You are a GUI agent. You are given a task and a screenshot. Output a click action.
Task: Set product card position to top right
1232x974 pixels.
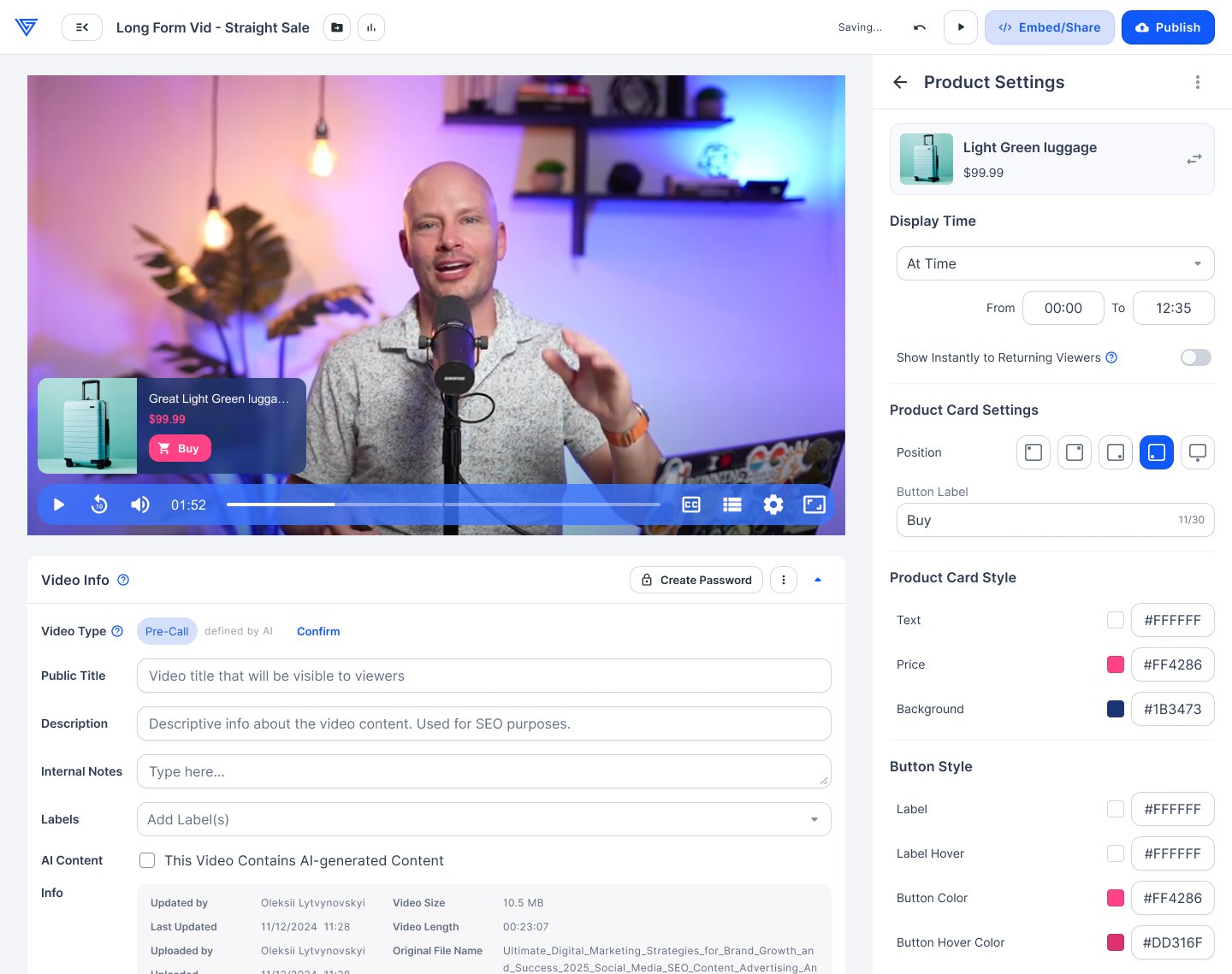tap(1075, 452)
